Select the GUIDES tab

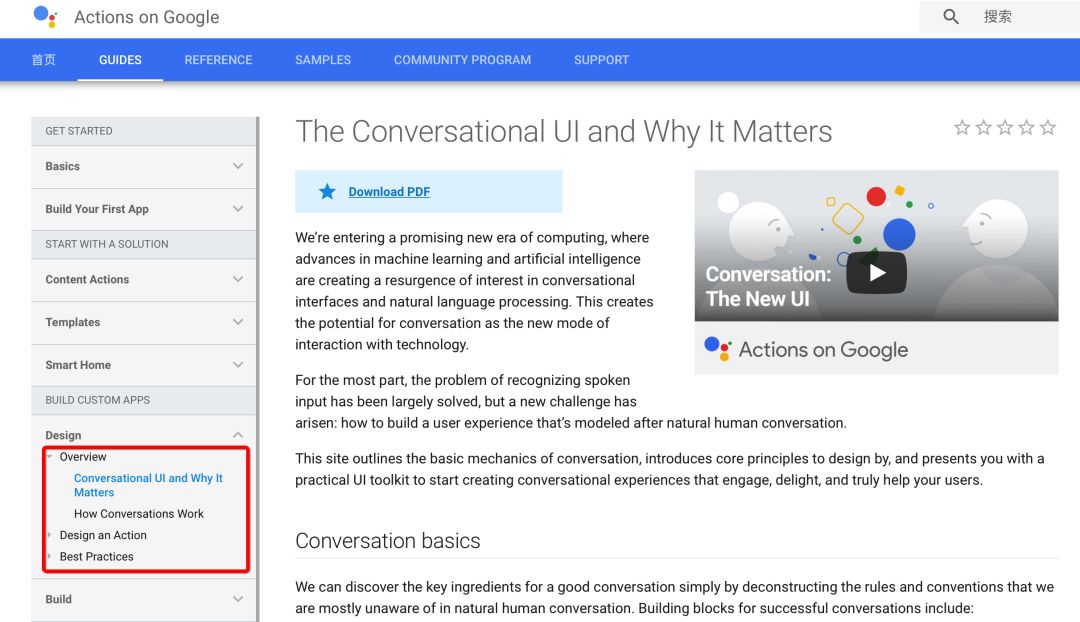coord(120,60)
